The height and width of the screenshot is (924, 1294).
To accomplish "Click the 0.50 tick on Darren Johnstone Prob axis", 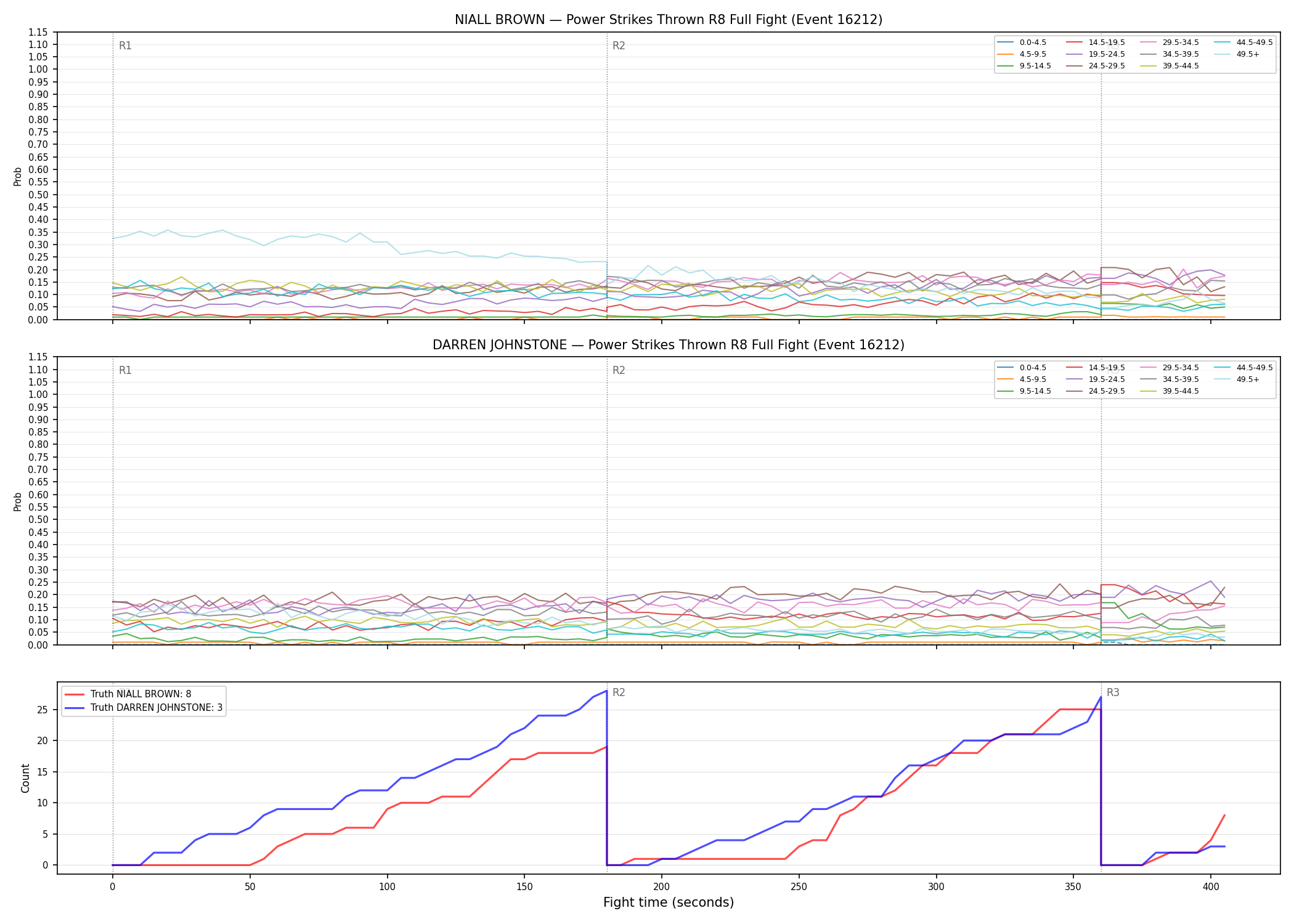I will [38, 519].
